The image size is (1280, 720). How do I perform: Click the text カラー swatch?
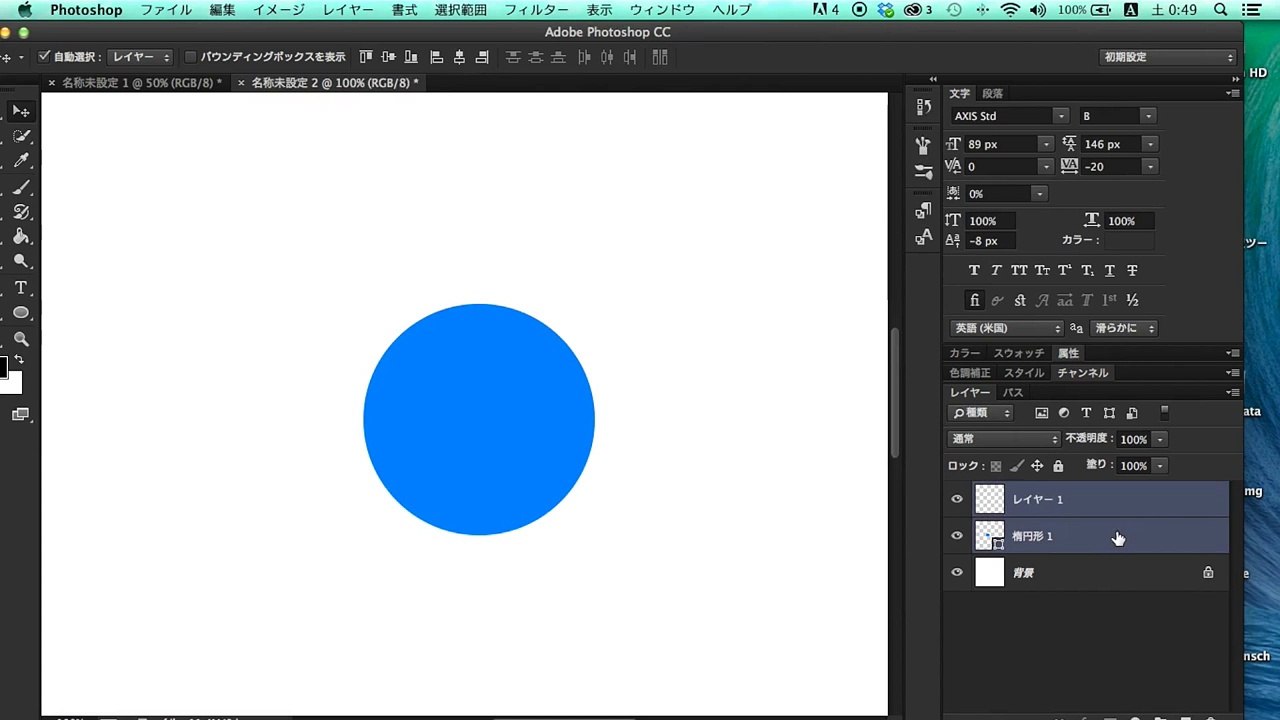(x=1129, y=241)
